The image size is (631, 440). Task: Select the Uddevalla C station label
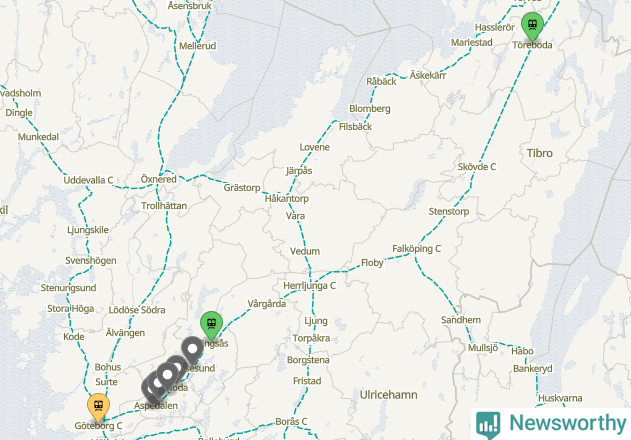coord(88,180)
